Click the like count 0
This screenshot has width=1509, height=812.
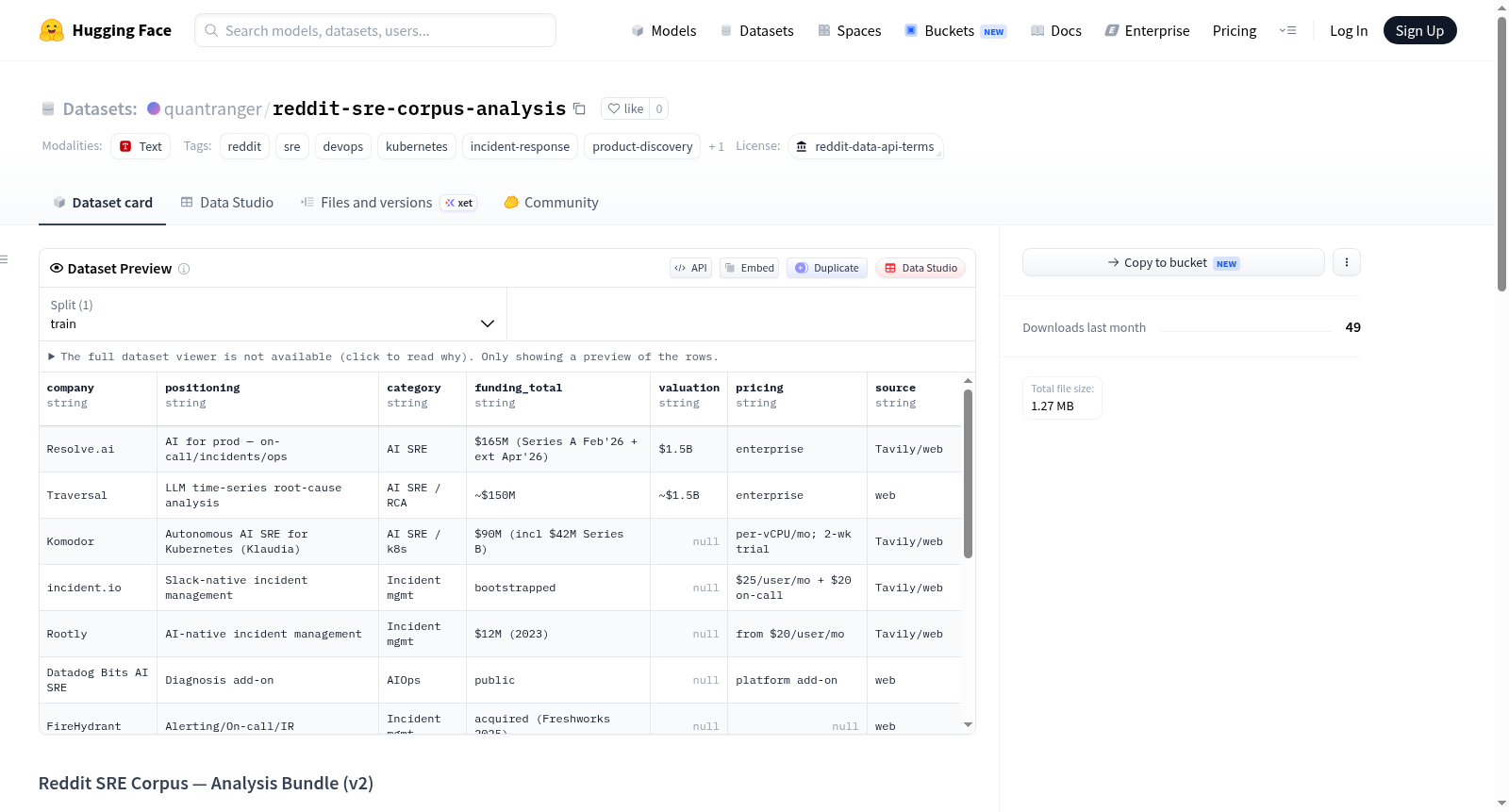[x=659, y=108]
